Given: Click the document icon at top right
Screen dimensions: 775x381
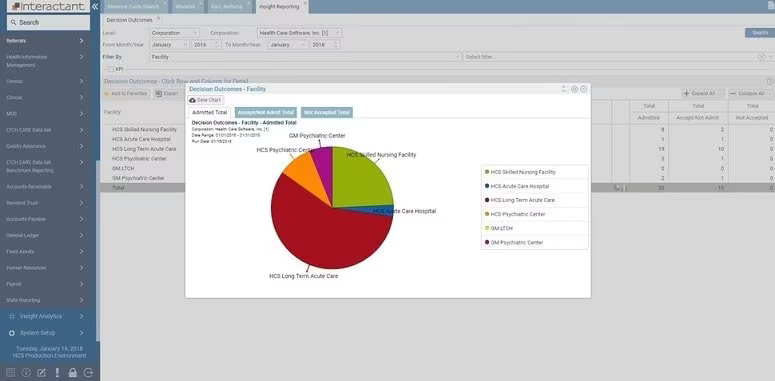Looking at the screenshot, I should (x=770, y=5).
